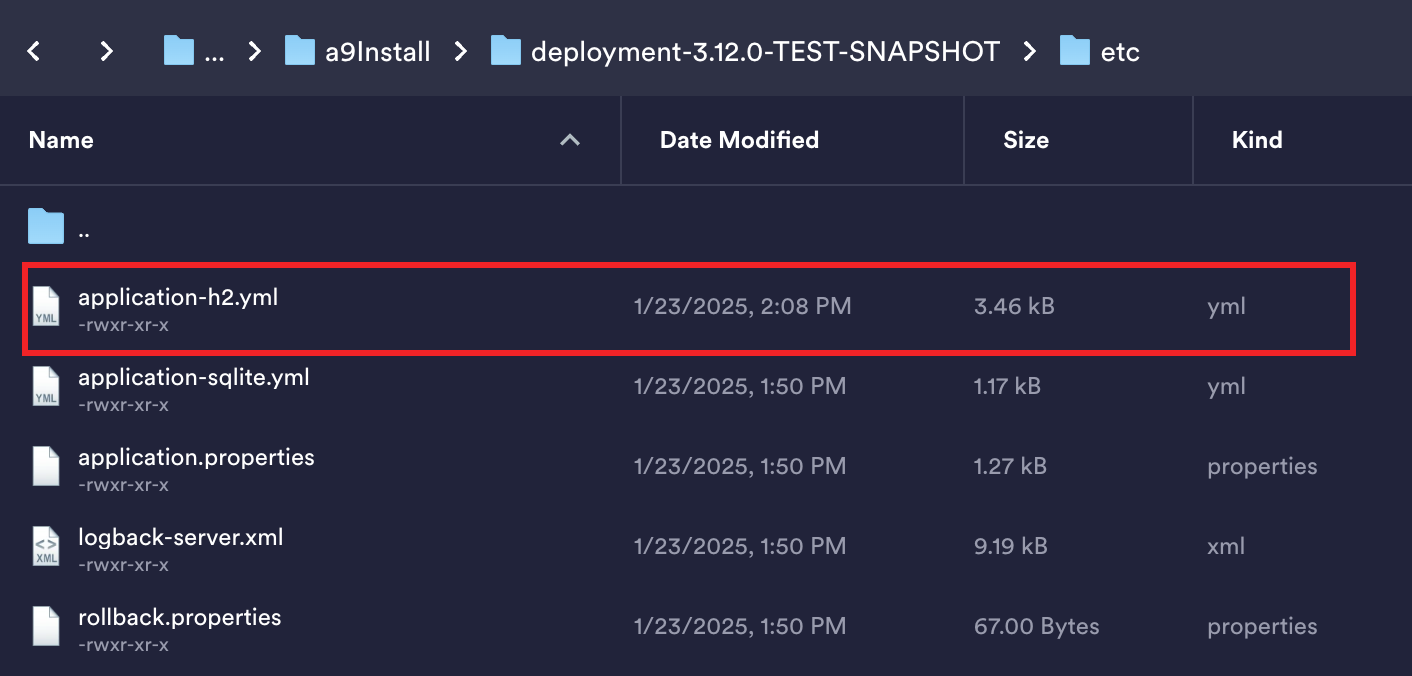
Task: Sort by Date Modified column
Action: click(739, 140)
